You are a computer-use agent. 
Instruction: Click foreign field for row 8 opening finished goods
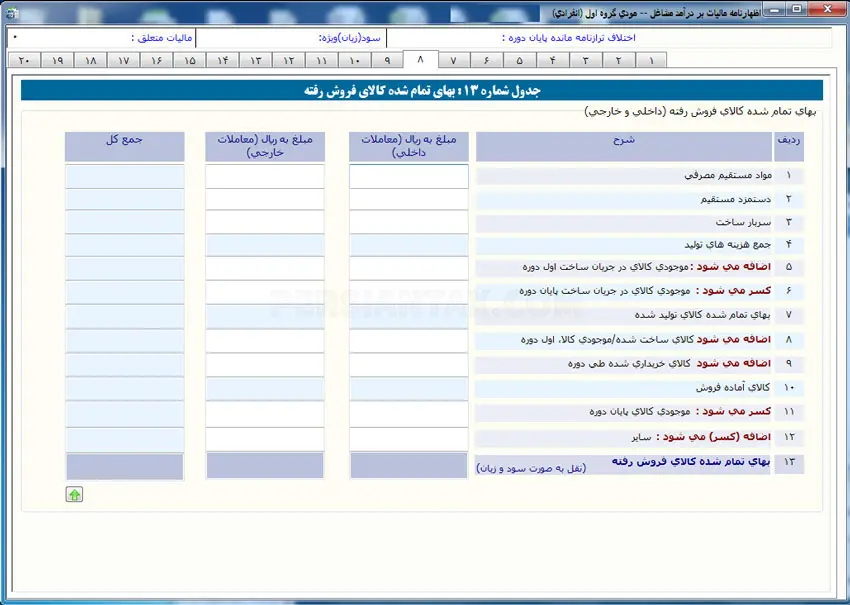(x=265, y=341)
